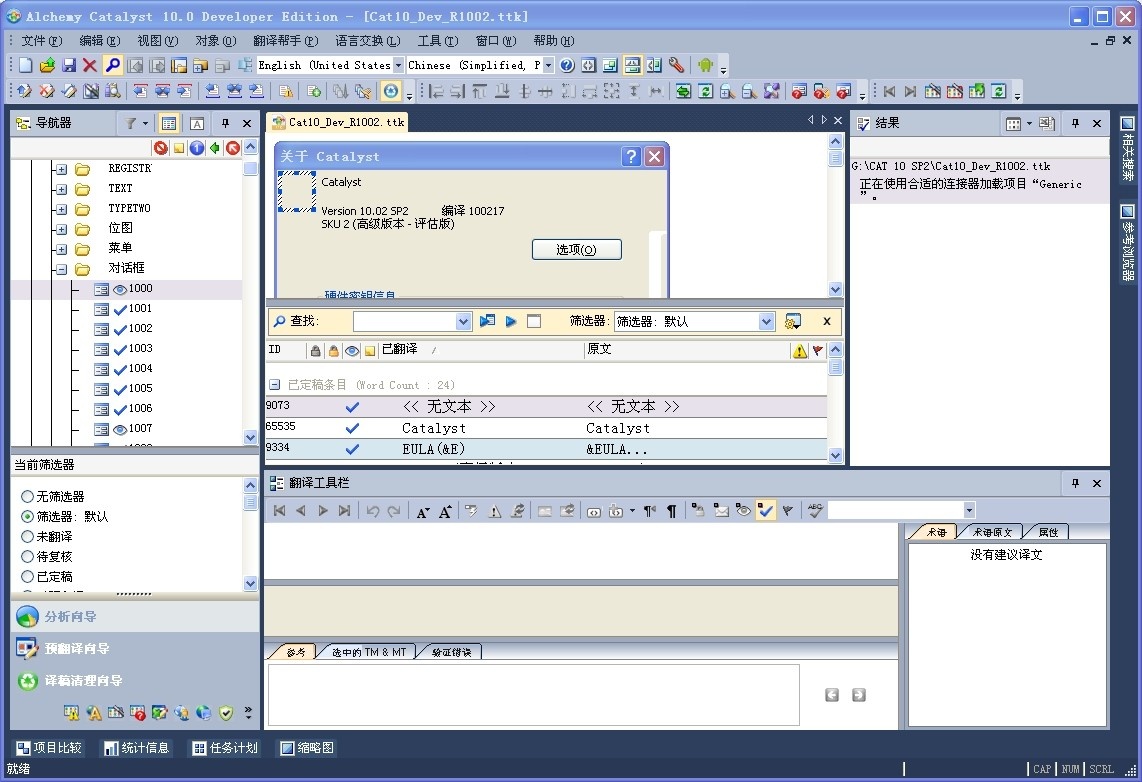Expand the 筛选器: 默认 combo box
Viewport: 1142px width, 782px height.
(766, 321)
